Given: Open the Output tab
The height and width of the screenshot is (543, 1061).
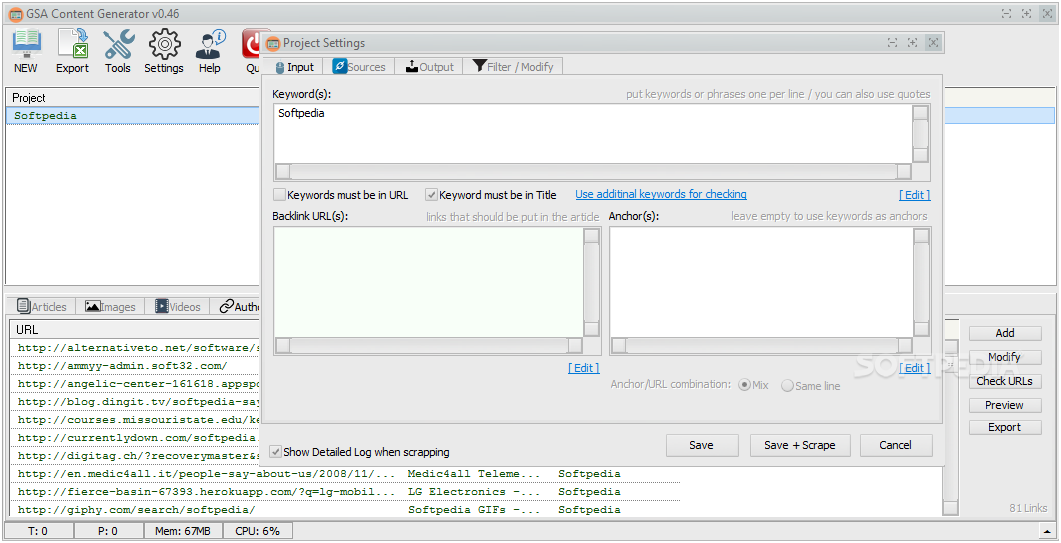Looking at the screenshot, I should pos(429,67).
